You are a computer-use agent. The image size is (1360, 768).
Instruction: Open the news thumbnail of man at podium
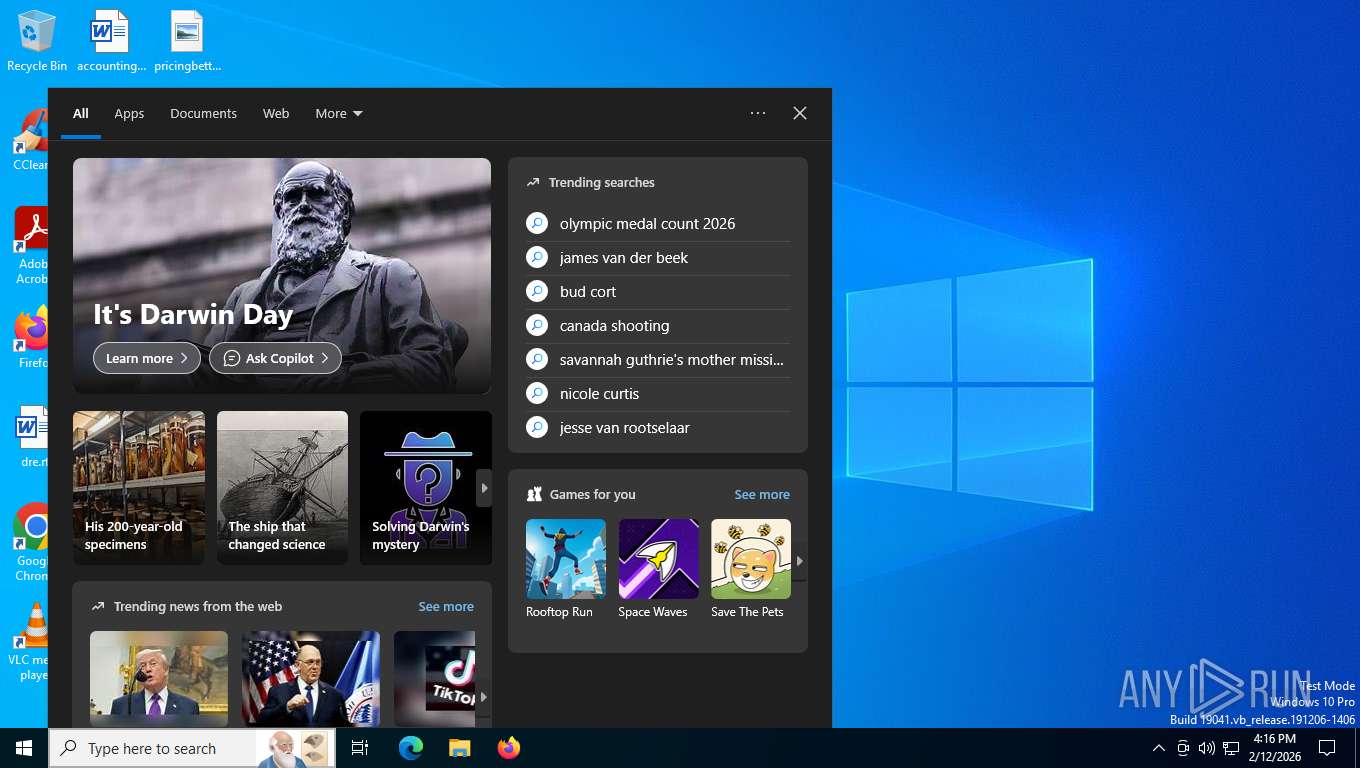coord(159,678)
